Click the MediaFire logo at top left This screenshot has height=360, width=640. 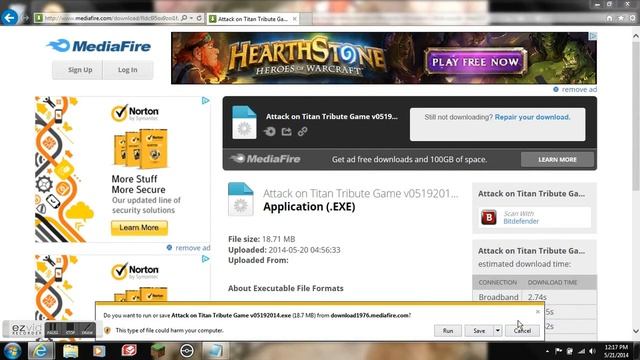pos(99,46)
